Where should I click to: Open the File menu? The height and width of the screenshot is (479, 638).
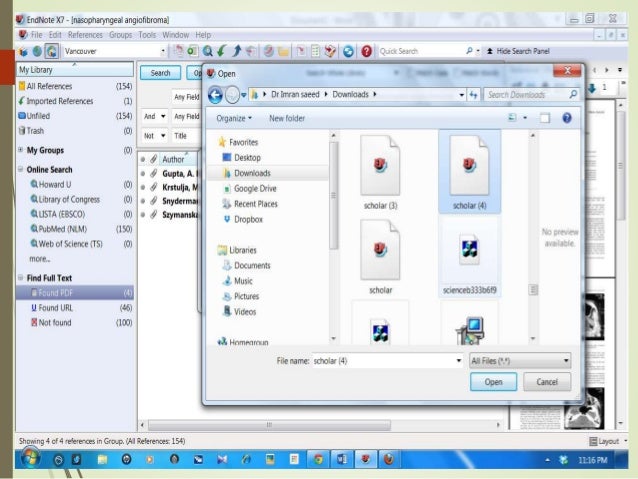(x=37, y=35)
